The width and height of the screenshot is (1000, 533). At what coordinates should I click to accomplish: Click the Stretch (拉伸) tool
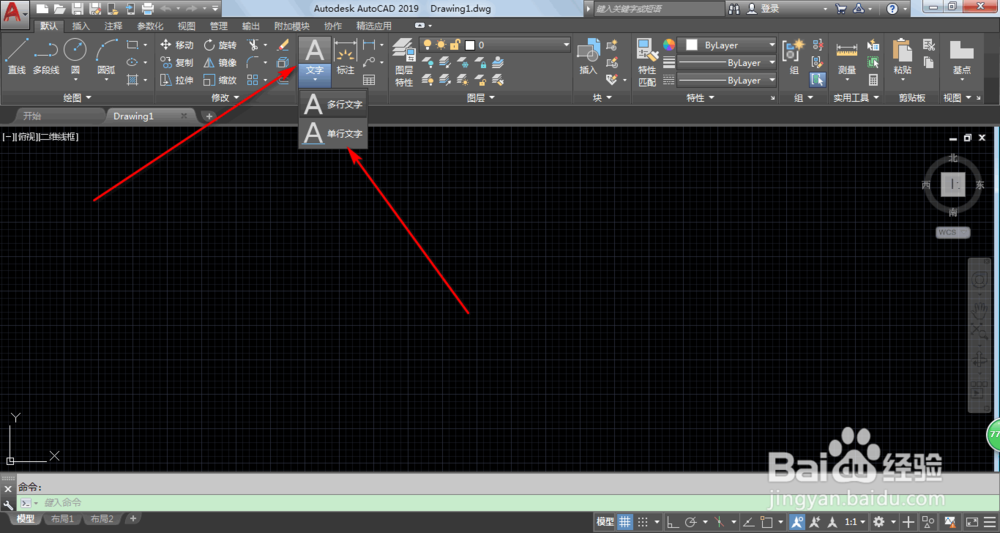pos(176,80)
